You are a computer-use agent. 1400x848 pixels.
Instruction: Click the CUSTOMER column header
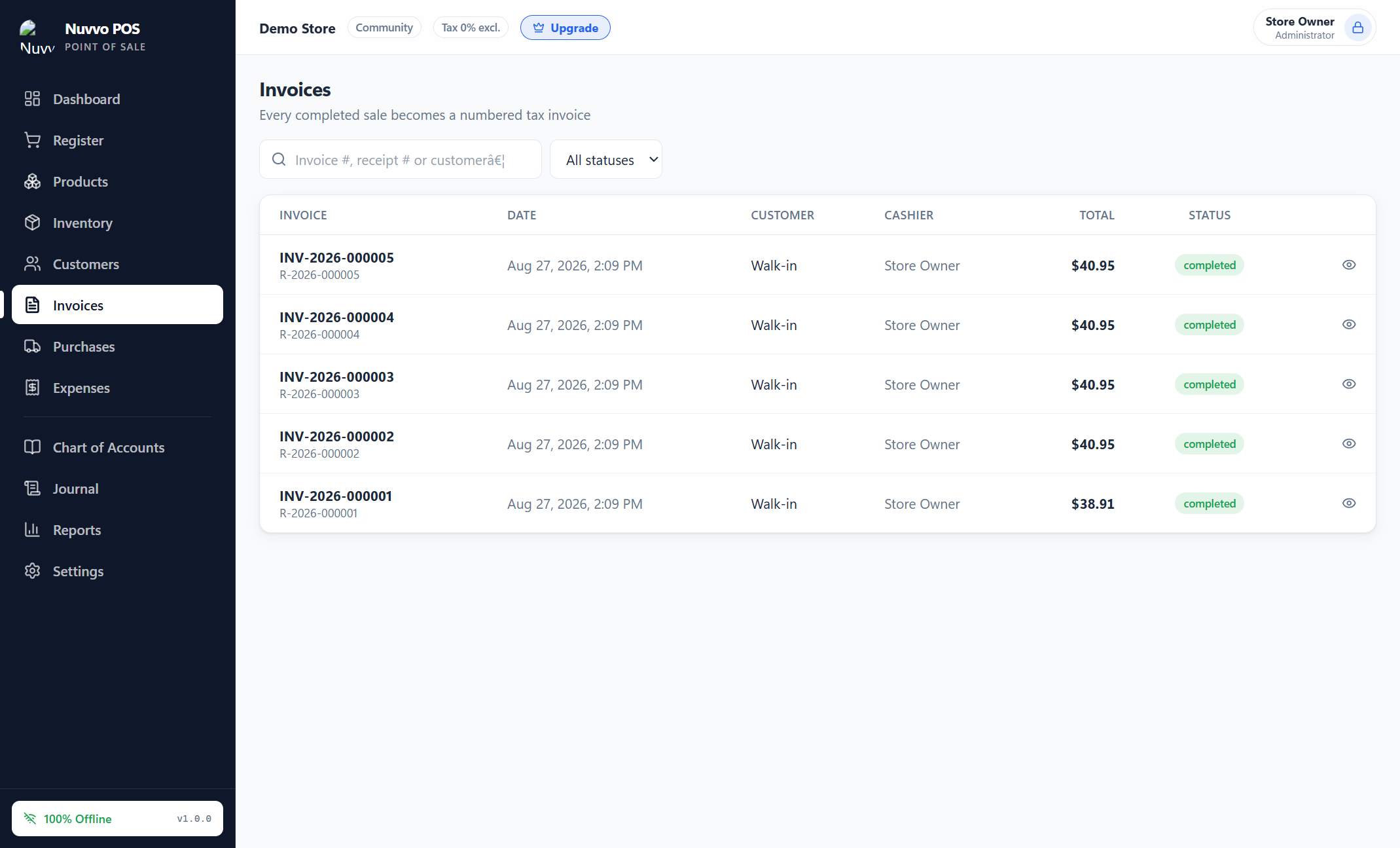point(782,215)
